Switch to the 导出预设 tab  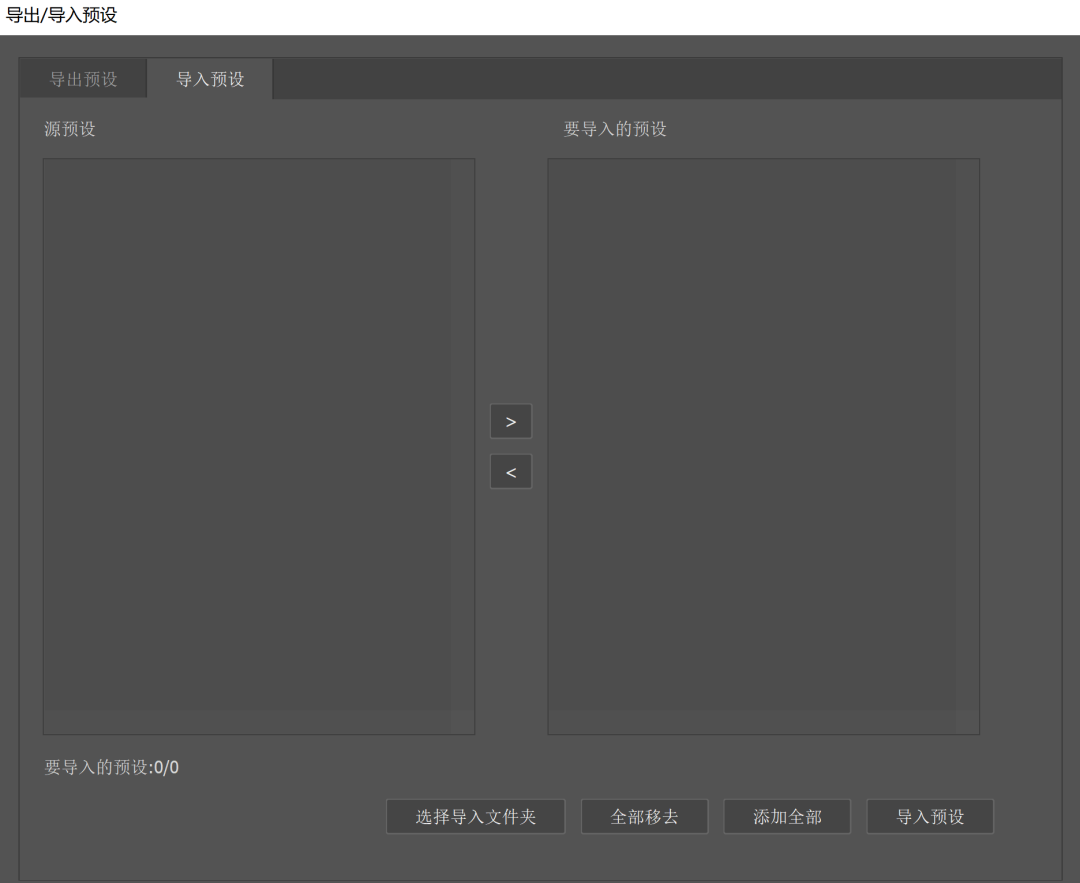tap(83, 78)
